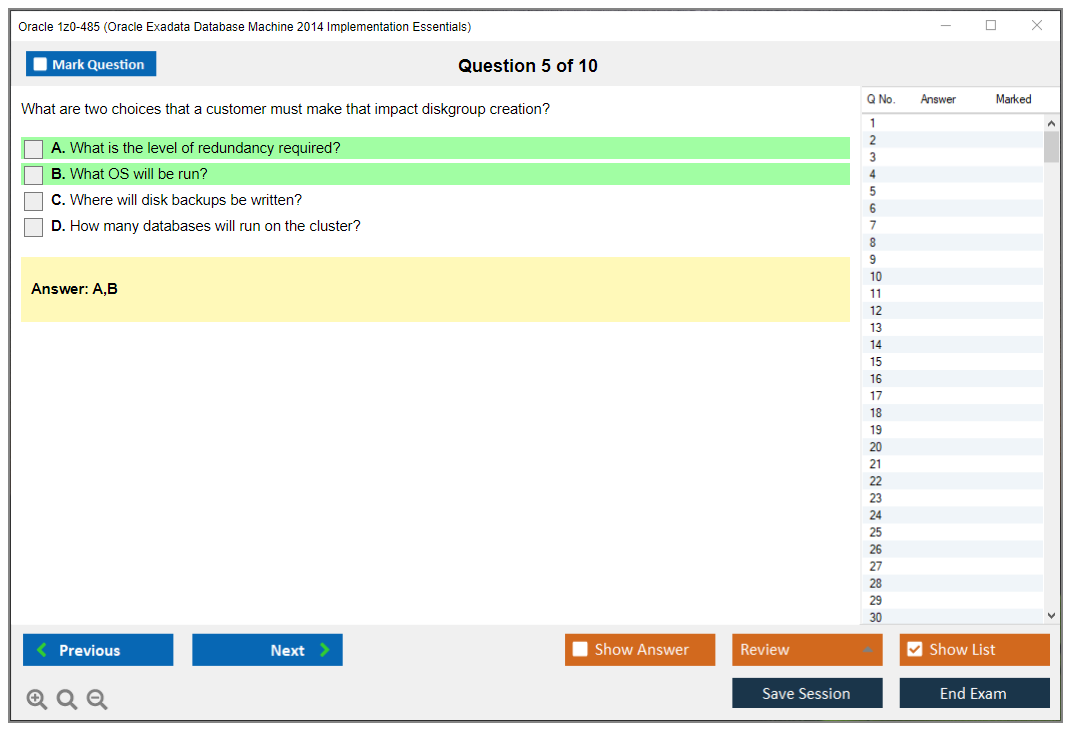Toggle the Mark Question checkbox

(x=40, y=64)
